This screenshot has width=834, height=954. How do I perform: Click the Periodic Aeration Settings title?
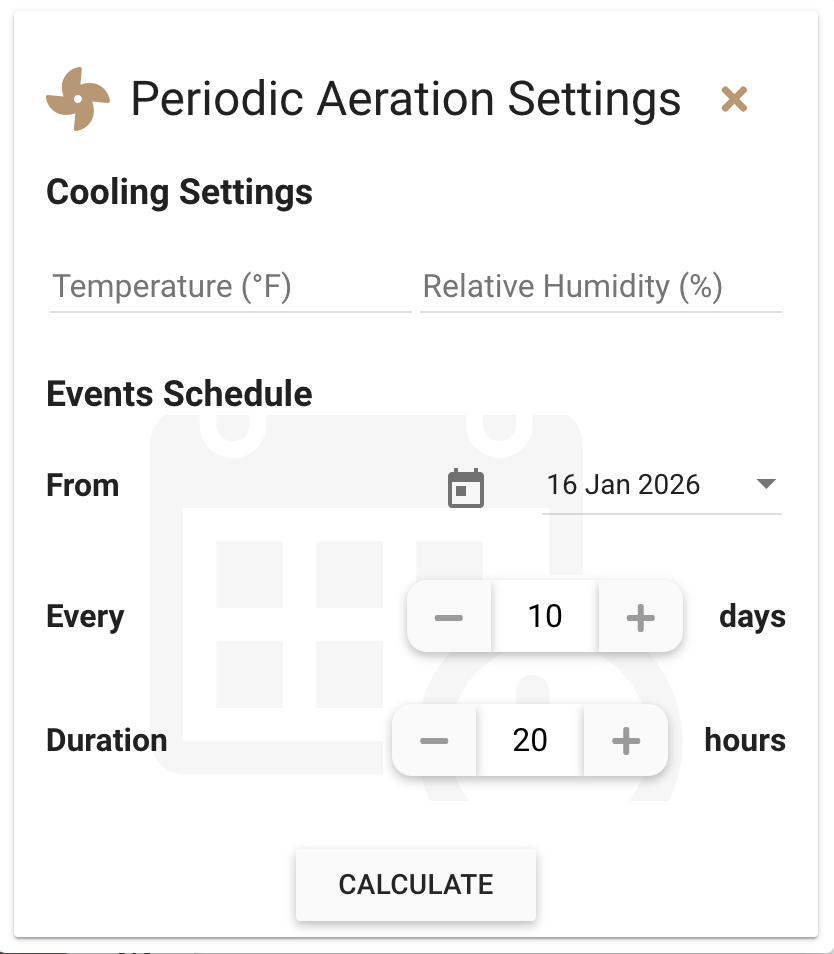(x=406, y=99)
